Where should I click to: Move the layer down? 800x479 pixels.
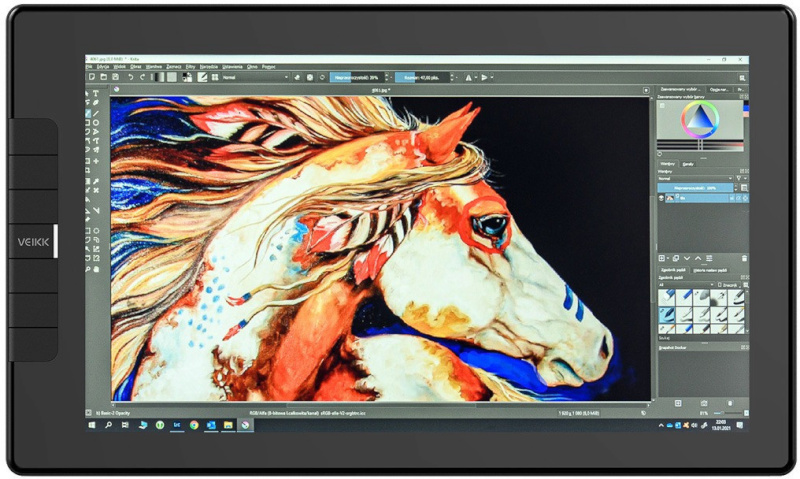(687, 258)
